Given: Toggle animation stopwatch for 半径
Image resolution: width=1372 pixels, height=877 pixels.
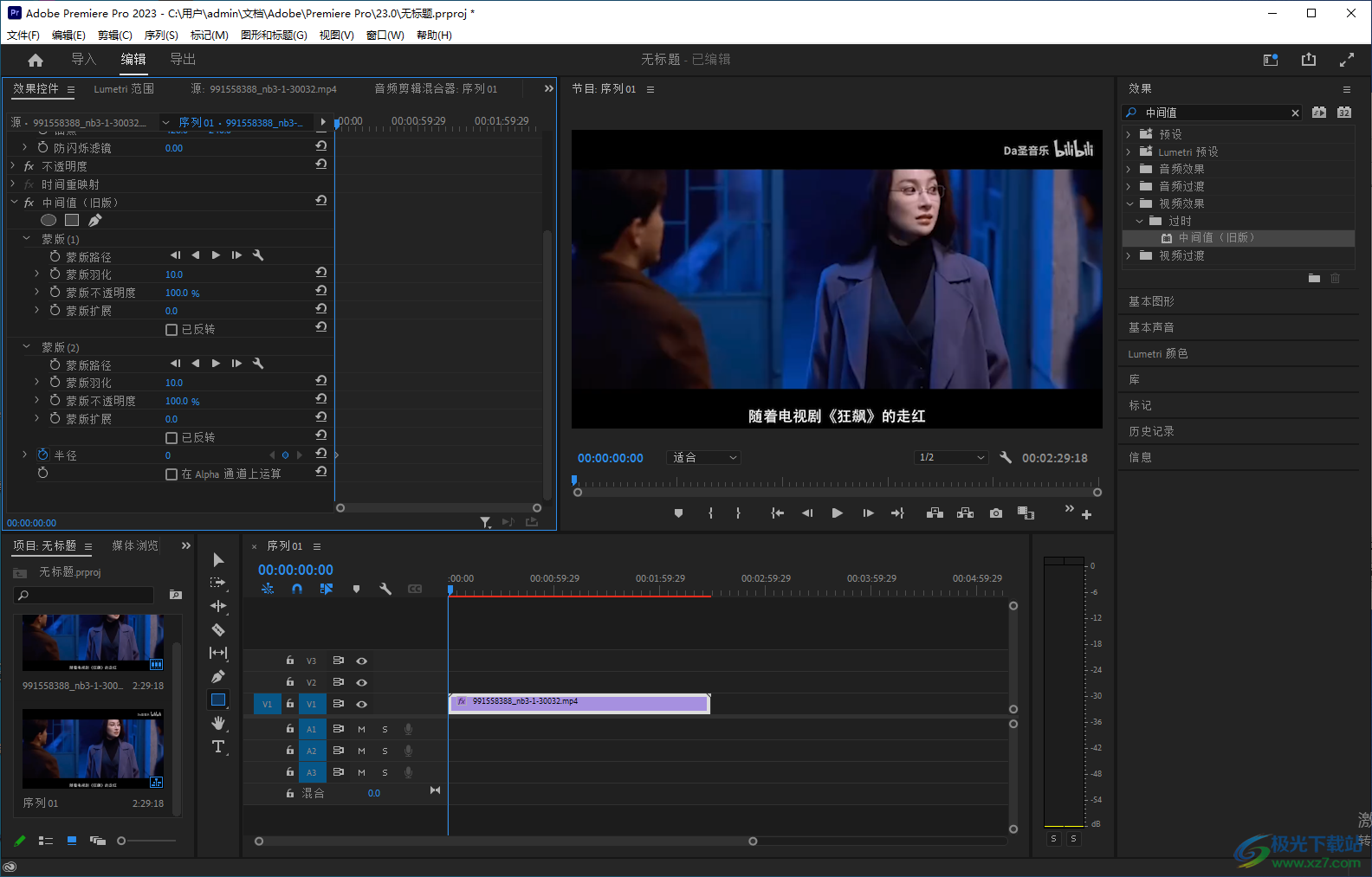Looking at the screenshot, I should click(43, 455).
